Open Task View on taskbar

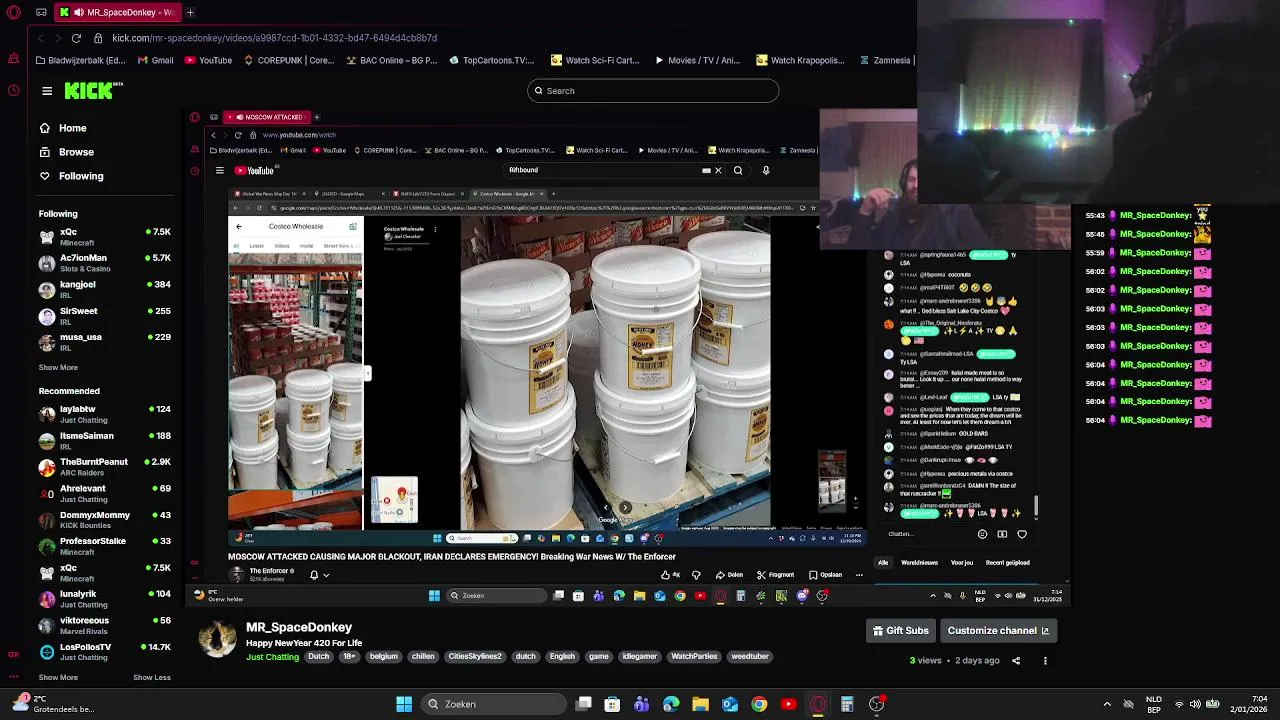pyautogui.click(x=584, y=704)
